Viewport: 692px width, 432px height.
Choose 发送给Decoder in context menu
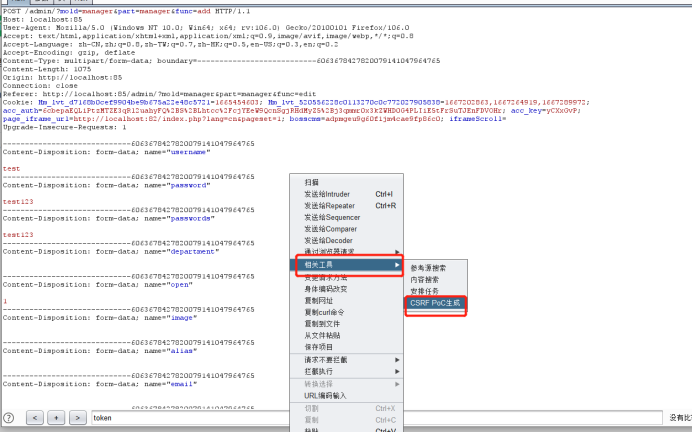(346, 240)
